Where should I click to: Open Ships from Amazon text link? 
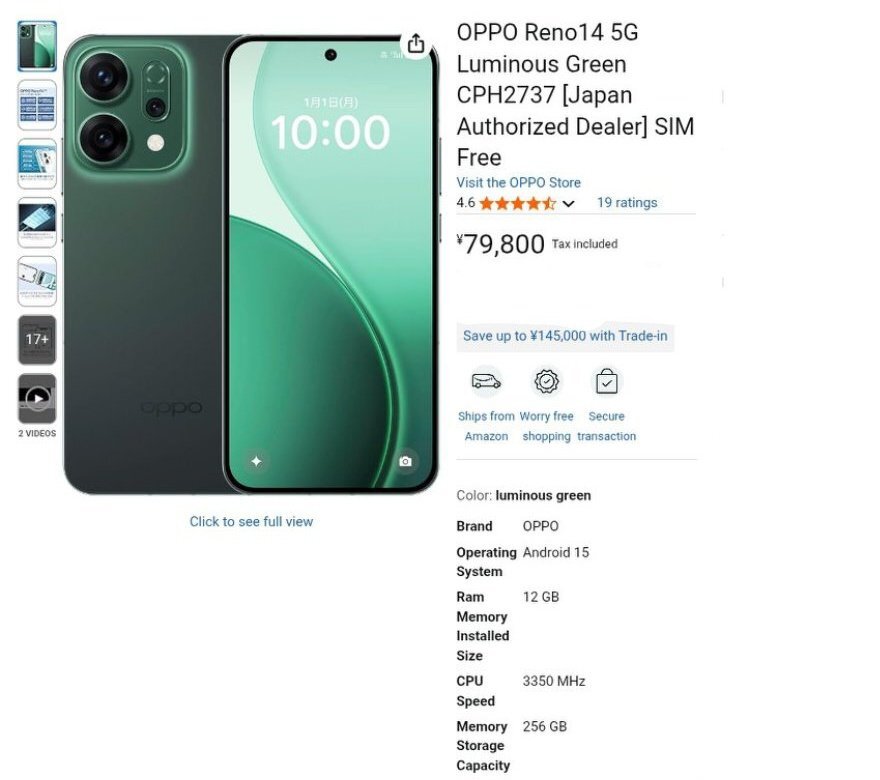pyautogui.click(x=486, y=426)
